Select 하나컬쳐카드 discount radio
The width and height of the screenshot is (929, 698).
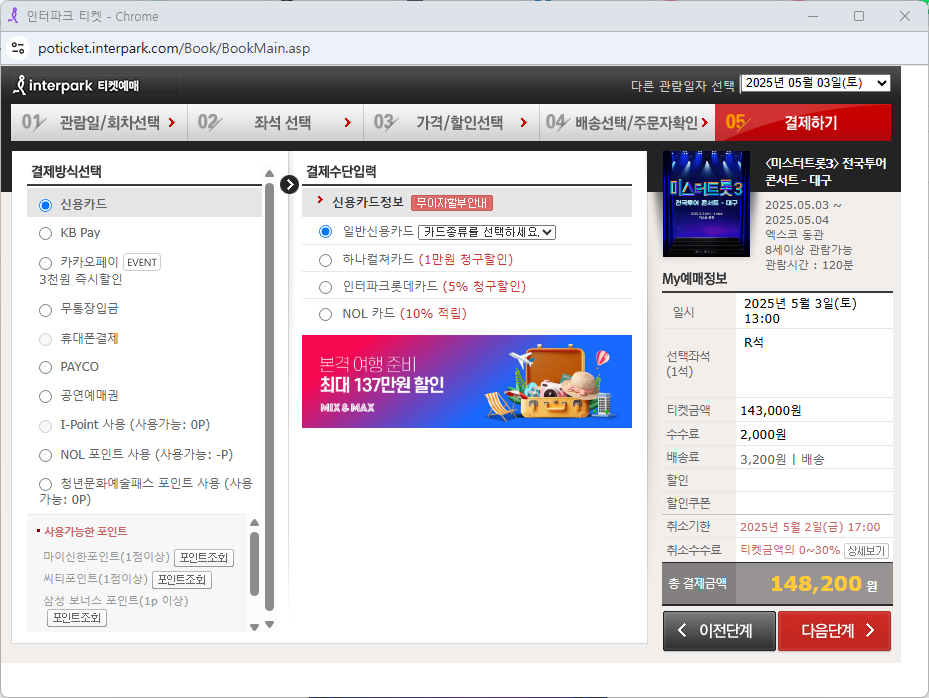pyautogui.click(x=325, y=260)
